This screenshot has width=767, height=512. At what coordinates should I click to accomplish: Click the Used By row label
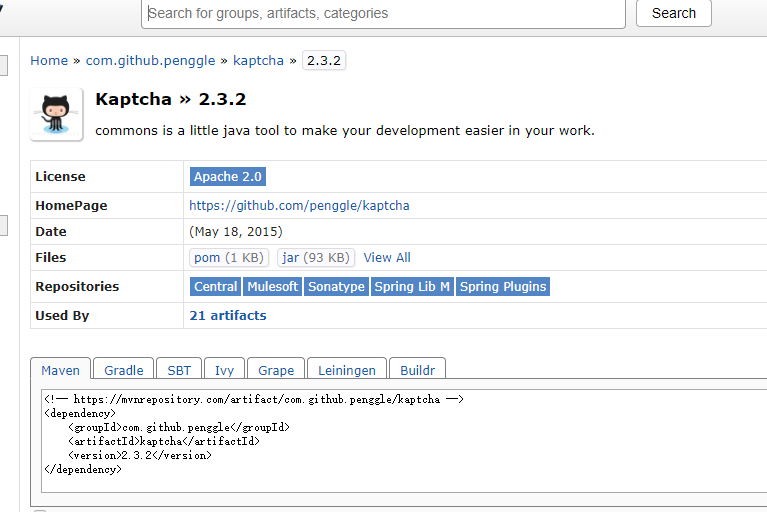click(62, 315)
